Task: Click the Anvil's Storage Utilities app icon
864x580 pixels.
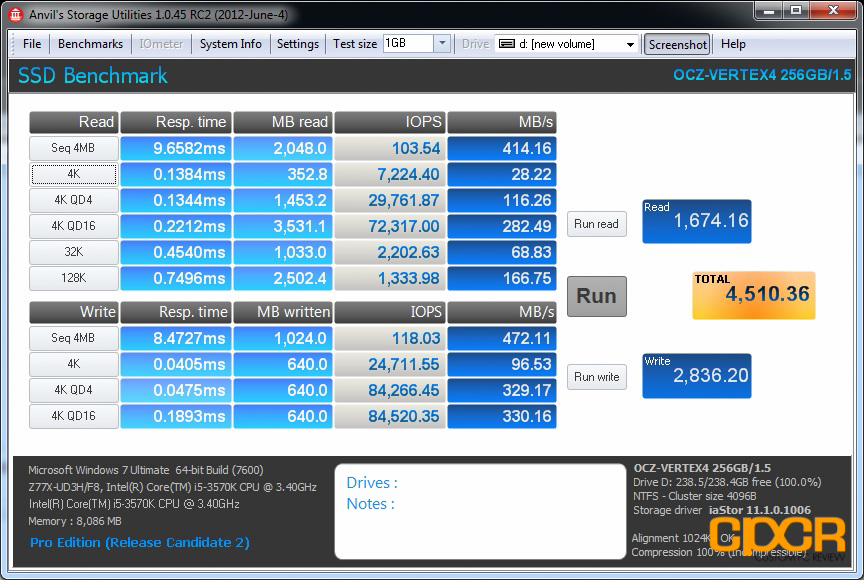Action: [15, 14]
